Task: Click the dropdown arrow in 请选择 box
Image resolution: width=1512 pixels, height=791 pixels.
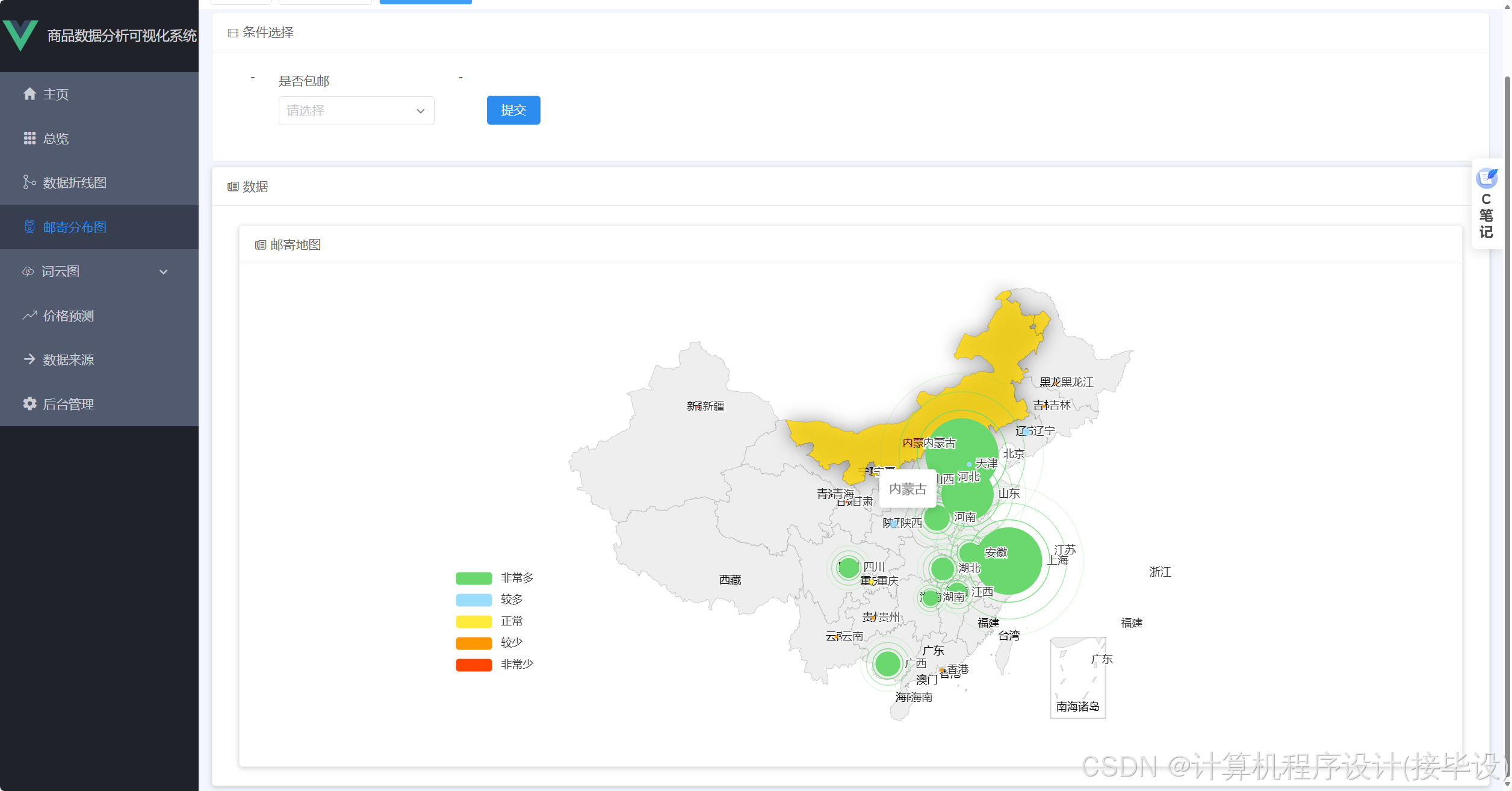Action: pos(420,111)
